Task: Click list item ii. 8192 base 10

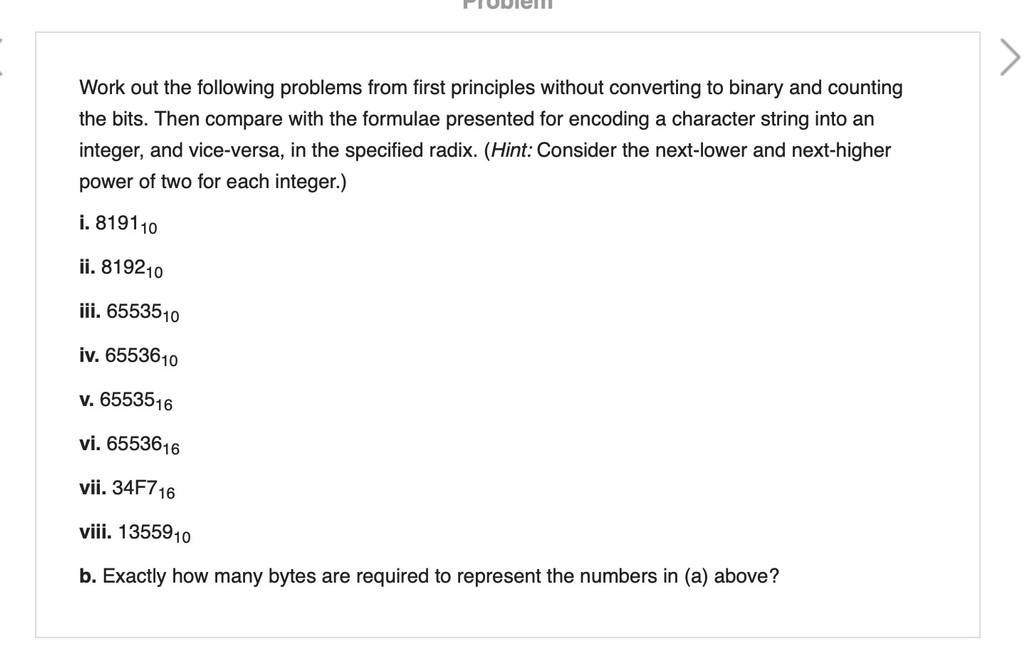Action: click(x=121, y=268)
